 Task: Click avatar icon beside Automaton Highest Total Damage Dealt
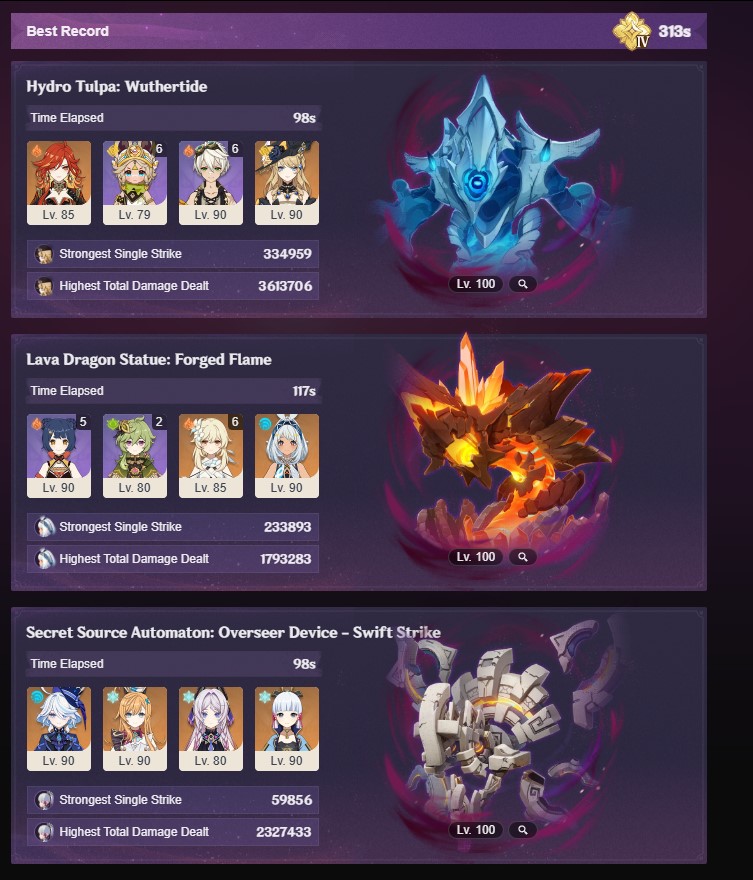point(44,832)
